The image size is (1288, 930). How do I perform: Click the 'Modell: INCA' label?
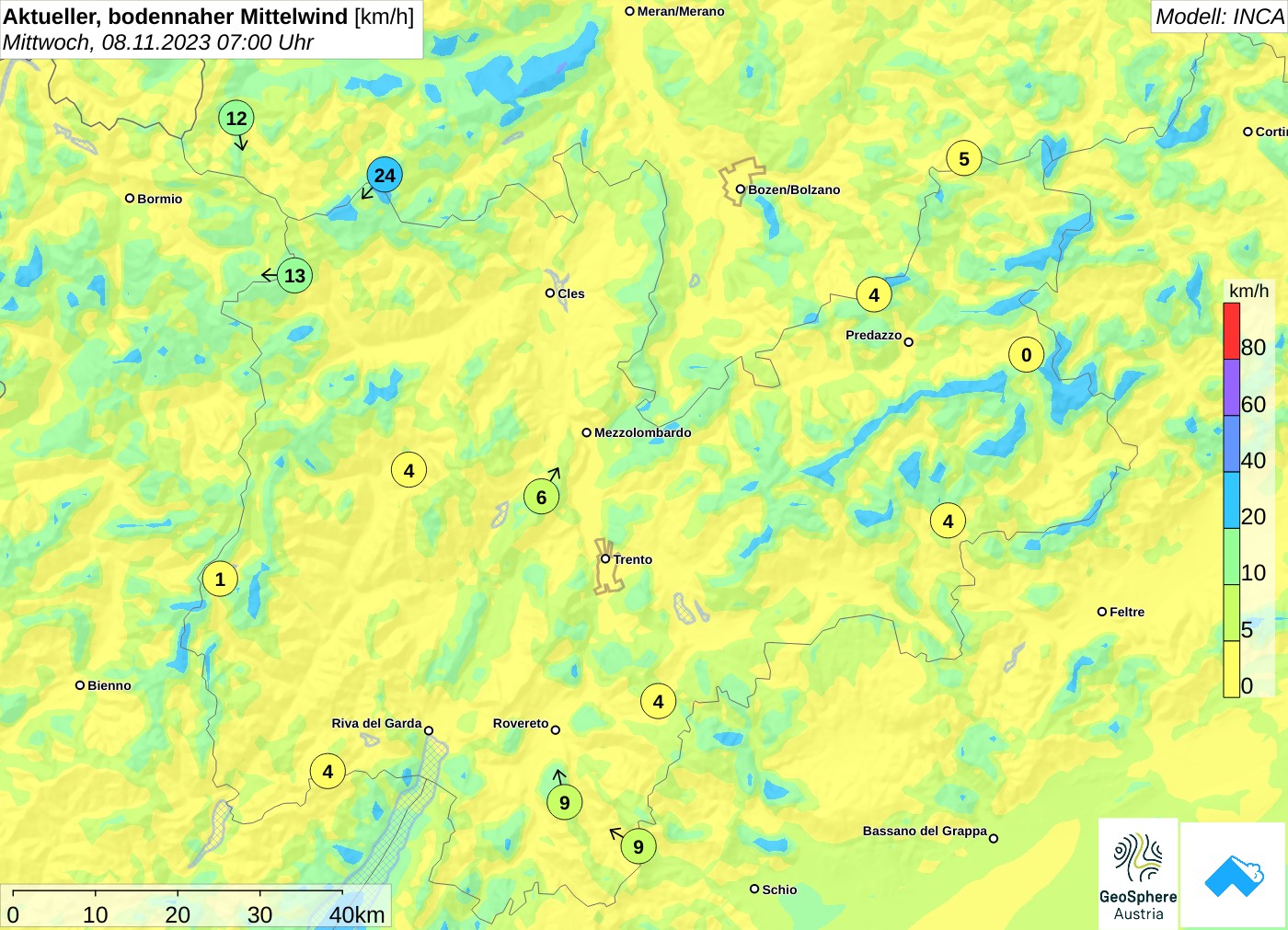(1219, 17)
